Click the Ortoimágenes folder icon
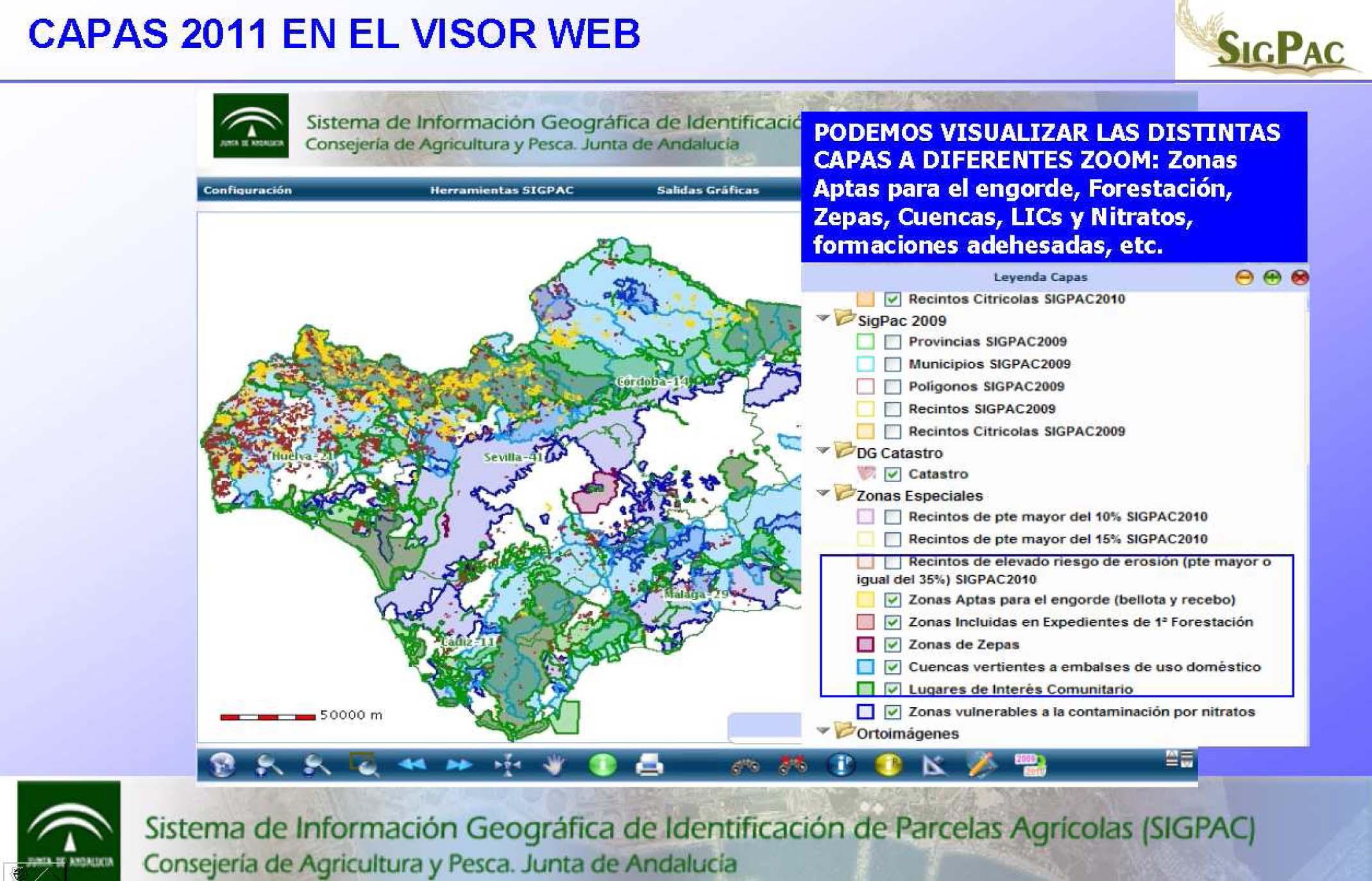This screenshot has width=1372, height=881. (x=845, y=731)
